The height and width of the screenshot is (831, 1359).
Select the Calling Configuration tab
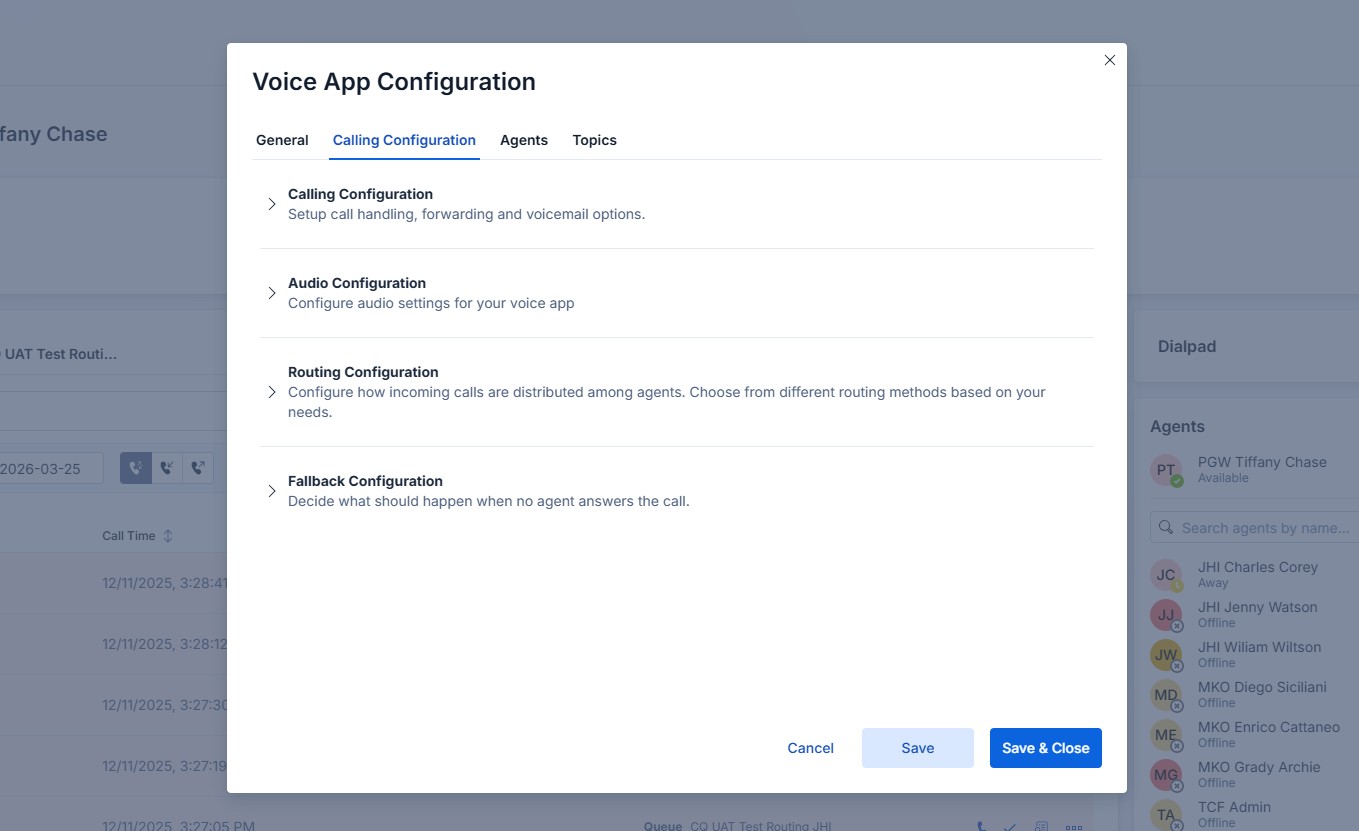(404, 140)
